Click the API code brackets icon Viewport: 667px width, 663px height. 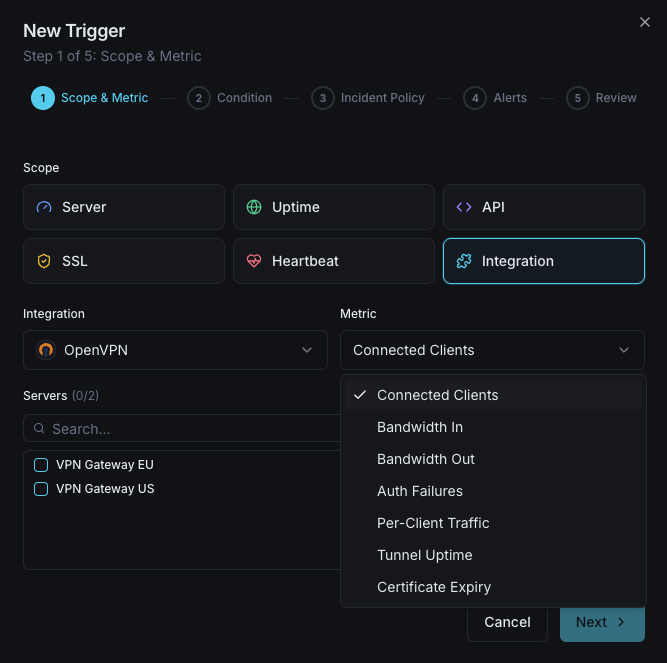click(464, 207)
